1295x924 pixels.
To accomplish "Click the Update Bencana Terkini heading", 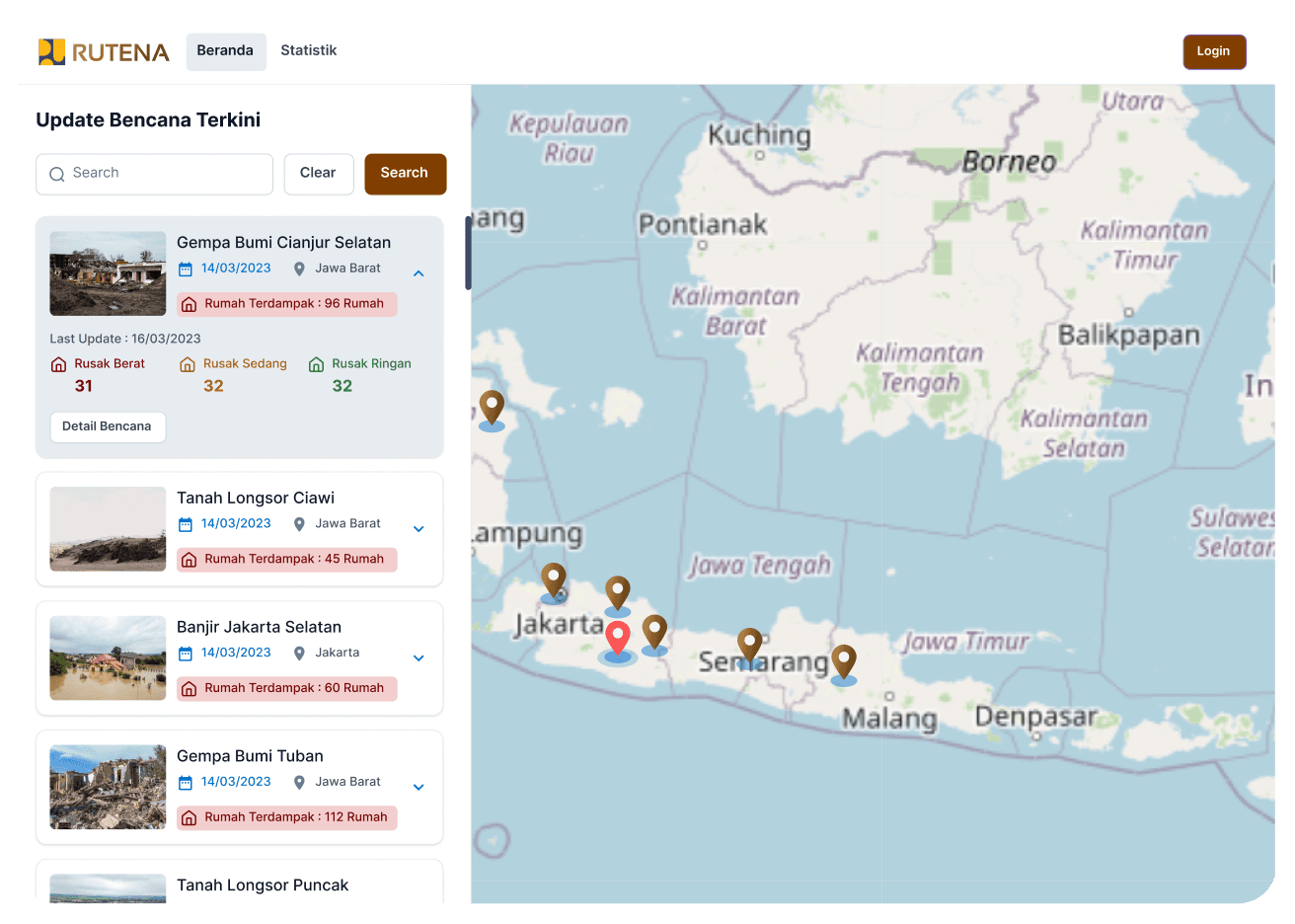I will tap(149, 120).
